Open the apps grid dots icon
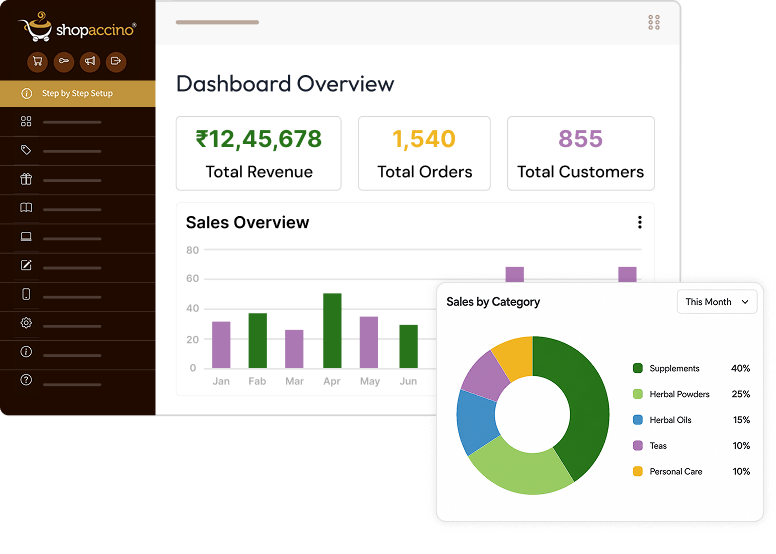This screenshot has width=776, height=554. 654,22
